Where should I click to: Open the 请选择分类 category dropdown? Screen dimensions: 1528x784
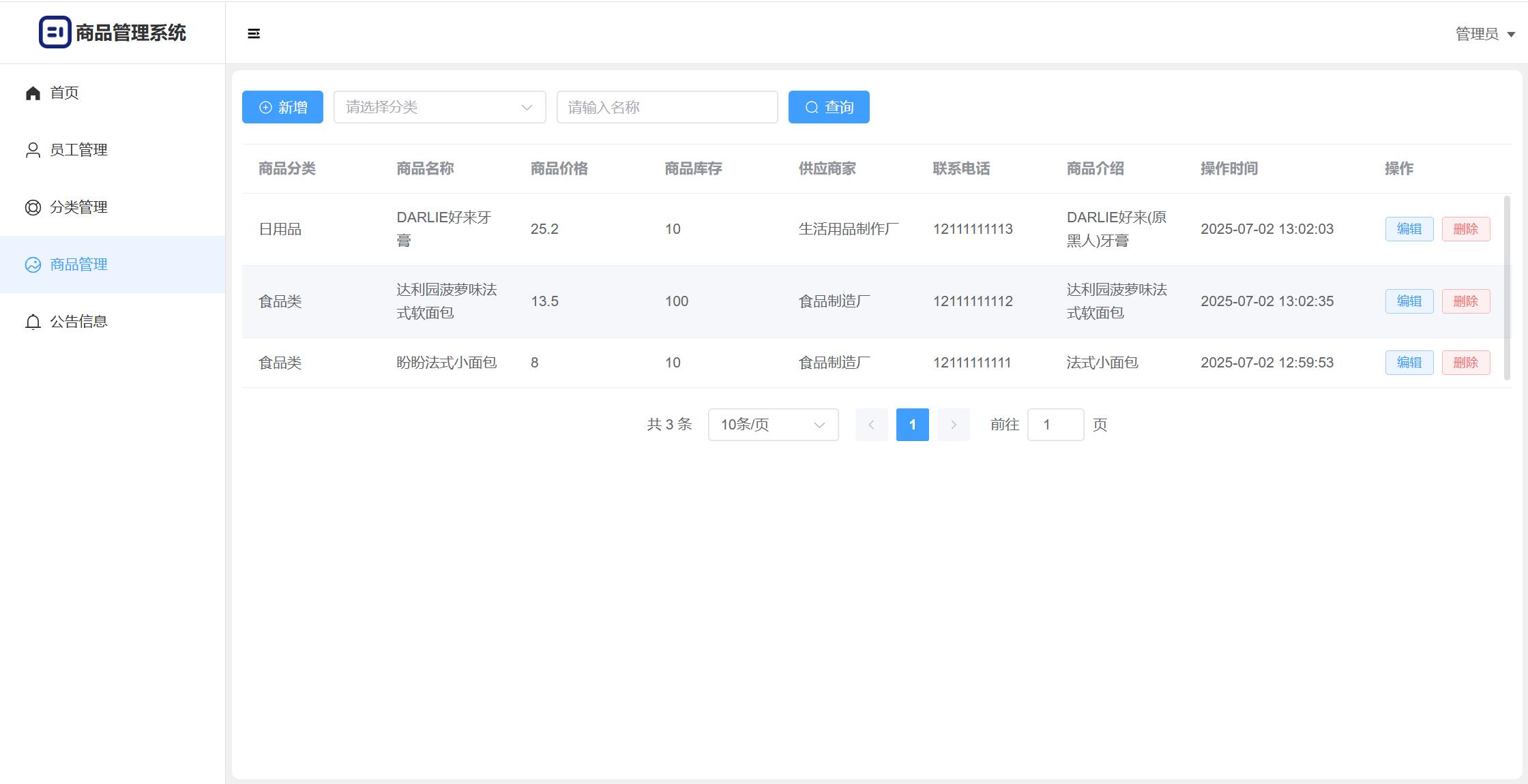pyautogui.click(x=439, y=107)
